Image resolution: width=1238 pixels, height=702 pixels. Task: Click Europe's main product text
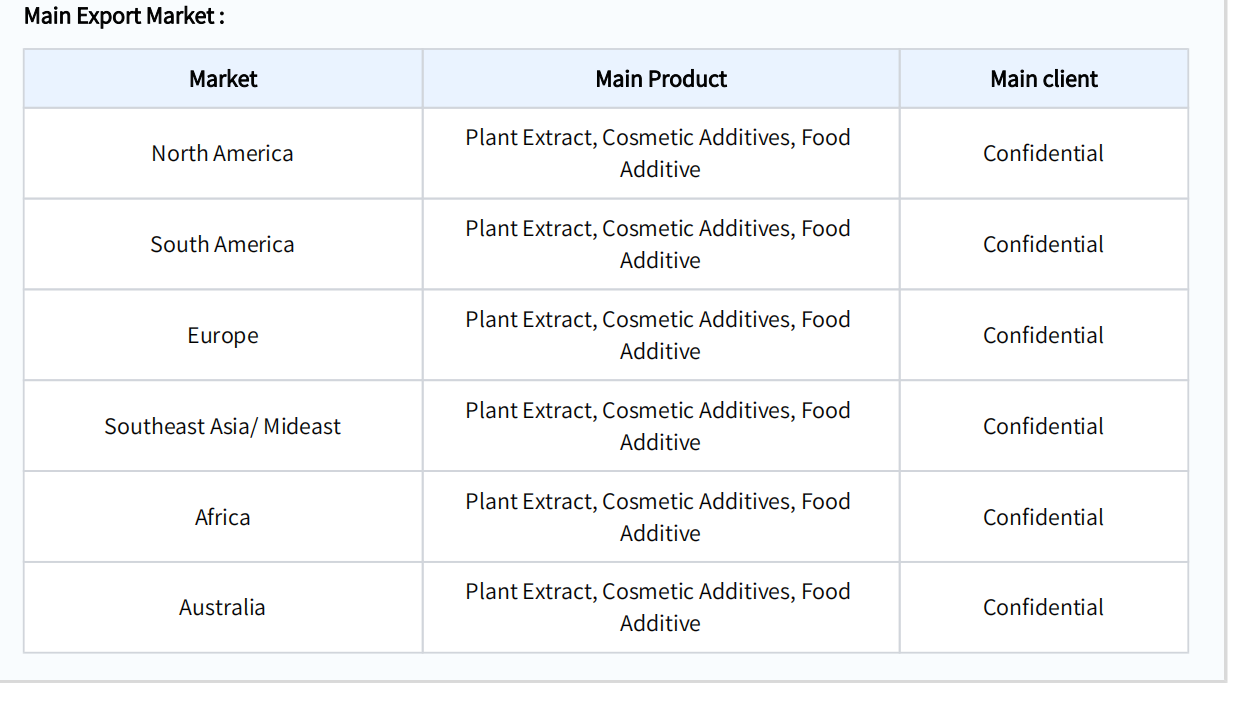(659, 335)
